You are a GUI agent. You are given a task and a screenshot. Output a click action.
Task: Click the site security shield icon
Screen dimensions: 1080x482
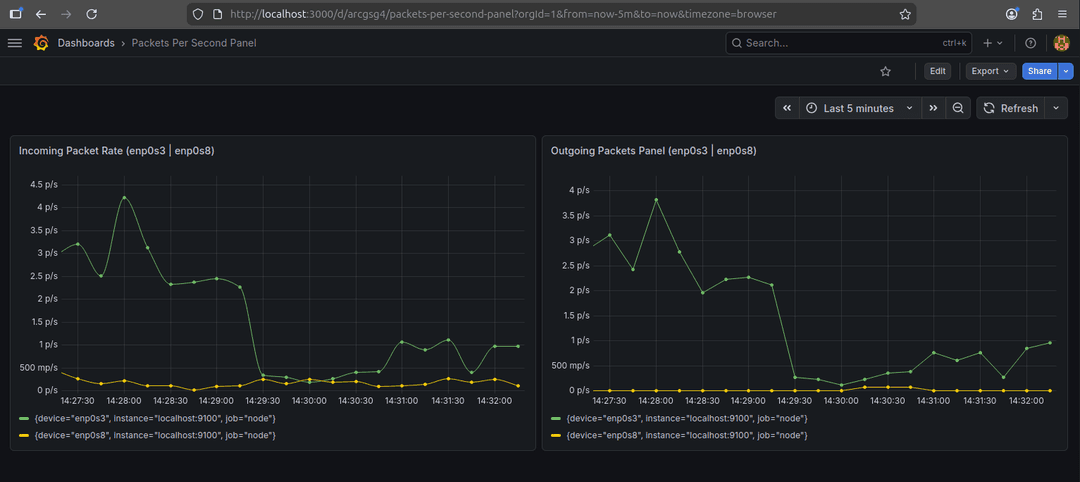pos(198,14)
